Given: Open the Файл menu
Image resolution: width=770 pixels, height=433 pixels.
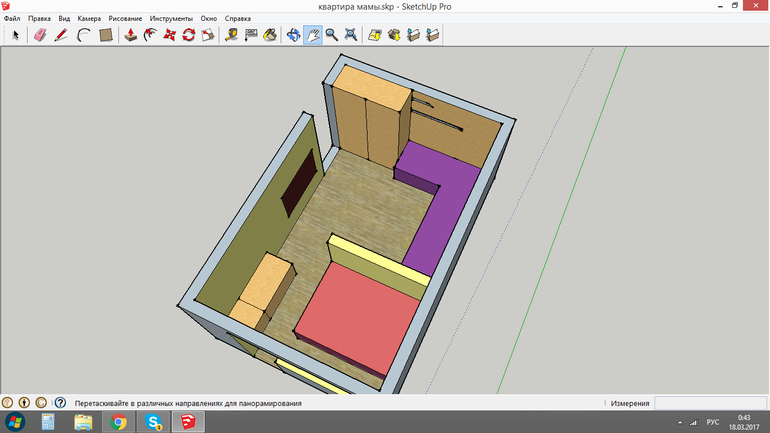Looking at the screenshot, I should [x=12, y=19].
